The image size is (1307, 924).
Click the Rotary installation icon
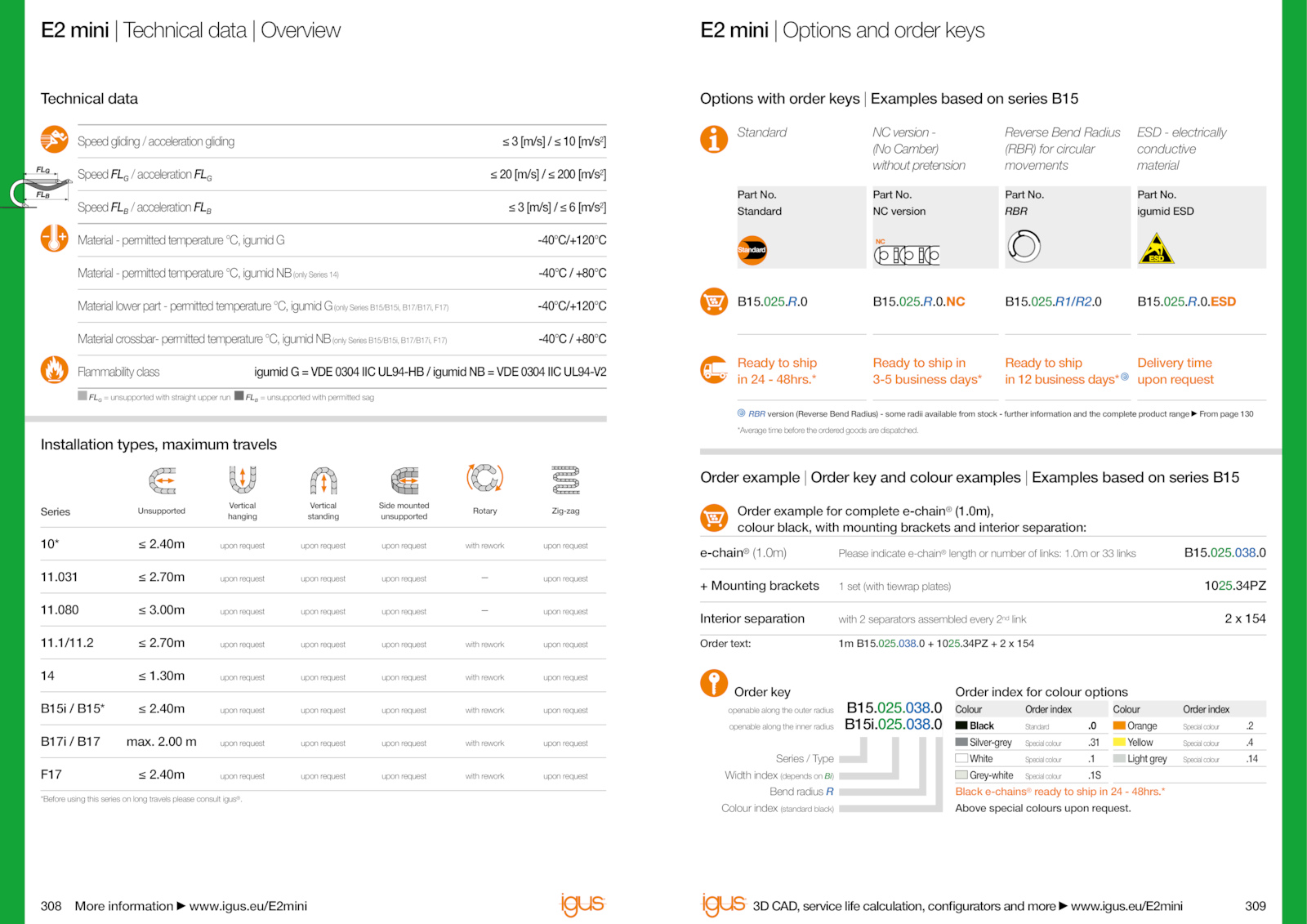click(485, 478)
